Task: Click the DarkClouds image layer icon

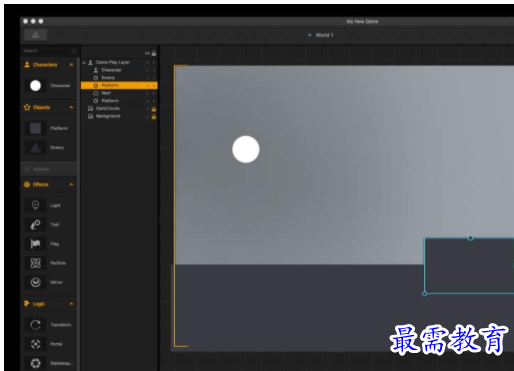Action: pyautogui.click(x=90, y=108)
